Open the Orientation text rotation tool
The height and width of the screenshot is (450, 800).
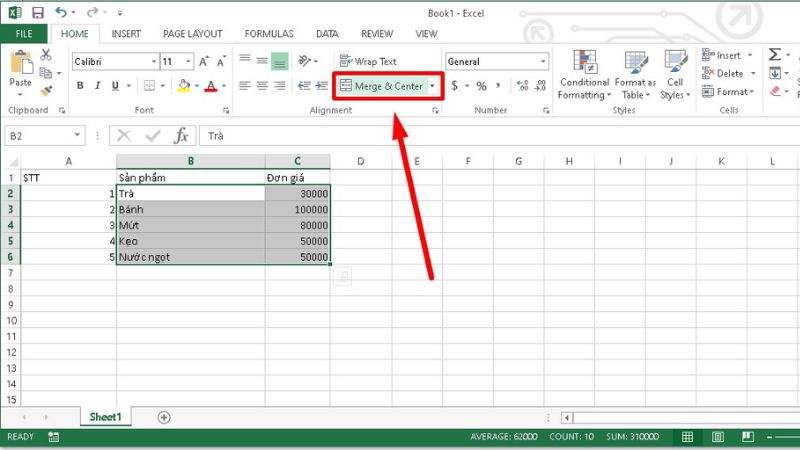[305, 61]
